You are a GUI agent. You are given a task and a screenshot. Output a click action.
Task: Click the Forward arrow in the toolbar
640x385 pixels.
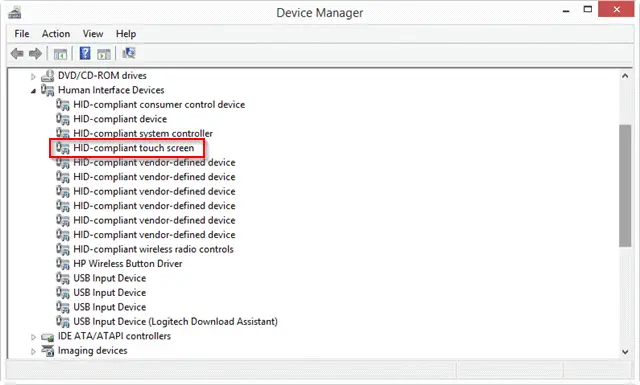point(36,53)
